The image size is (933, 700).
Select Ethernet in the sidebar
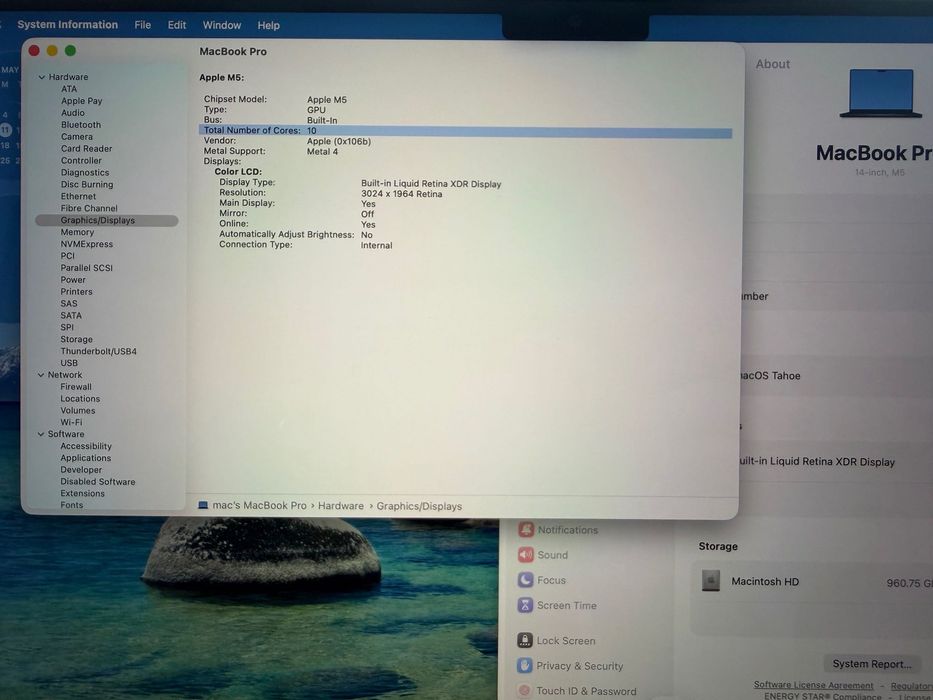click(x=78, y=196)
